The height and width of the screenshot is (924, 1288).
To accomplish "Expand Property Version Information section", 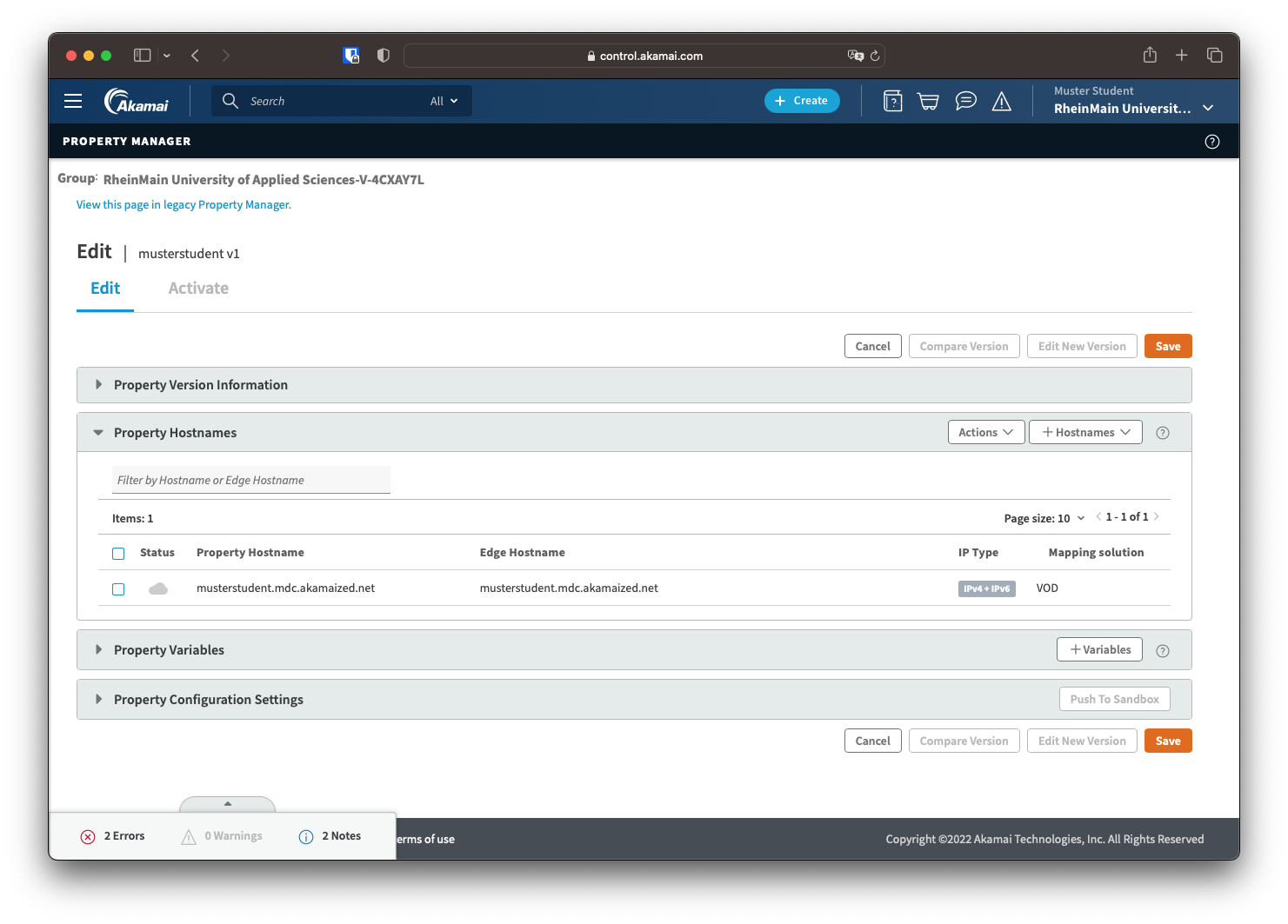I will [98, 385].
